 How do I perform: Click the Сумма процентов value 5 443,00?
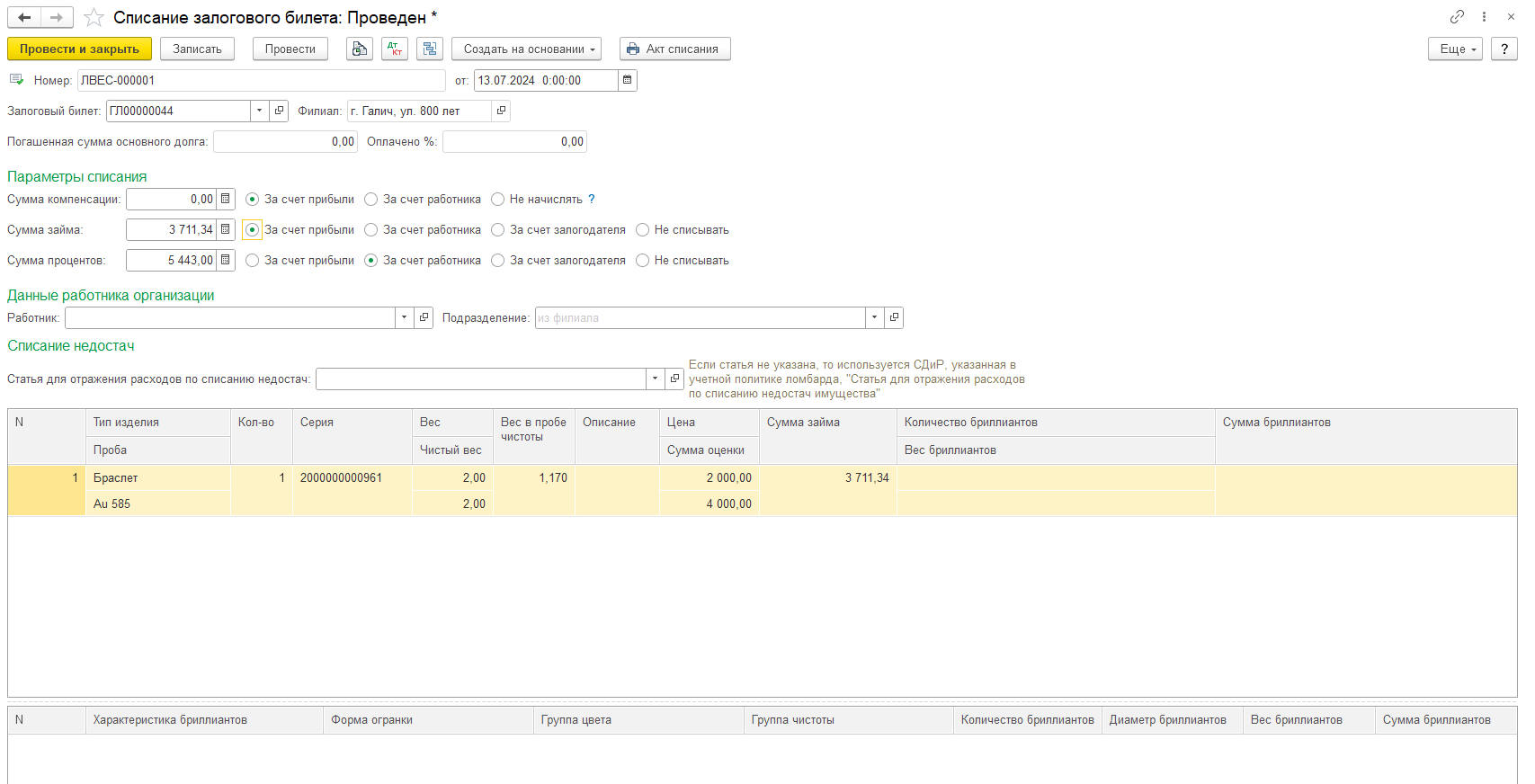tap(171, 260)
